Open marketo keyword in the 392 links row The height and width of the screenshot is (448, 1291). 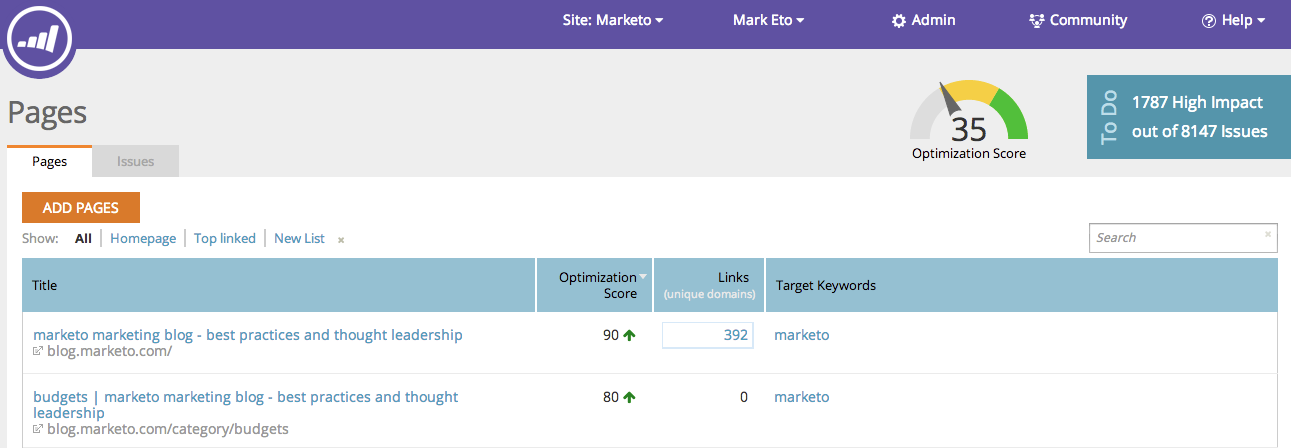802,335
